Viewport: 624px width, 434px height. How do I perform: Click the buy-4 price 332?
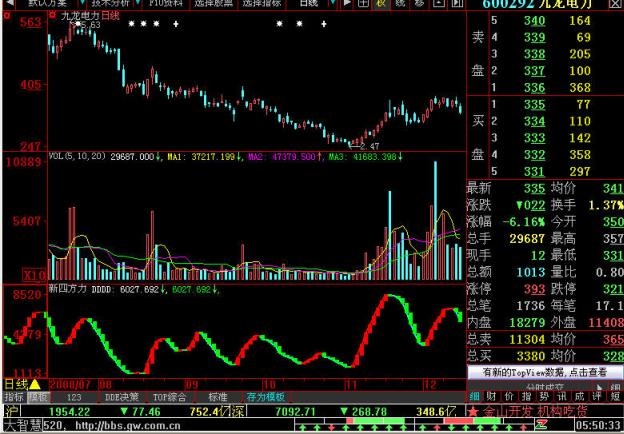point(534,155)
